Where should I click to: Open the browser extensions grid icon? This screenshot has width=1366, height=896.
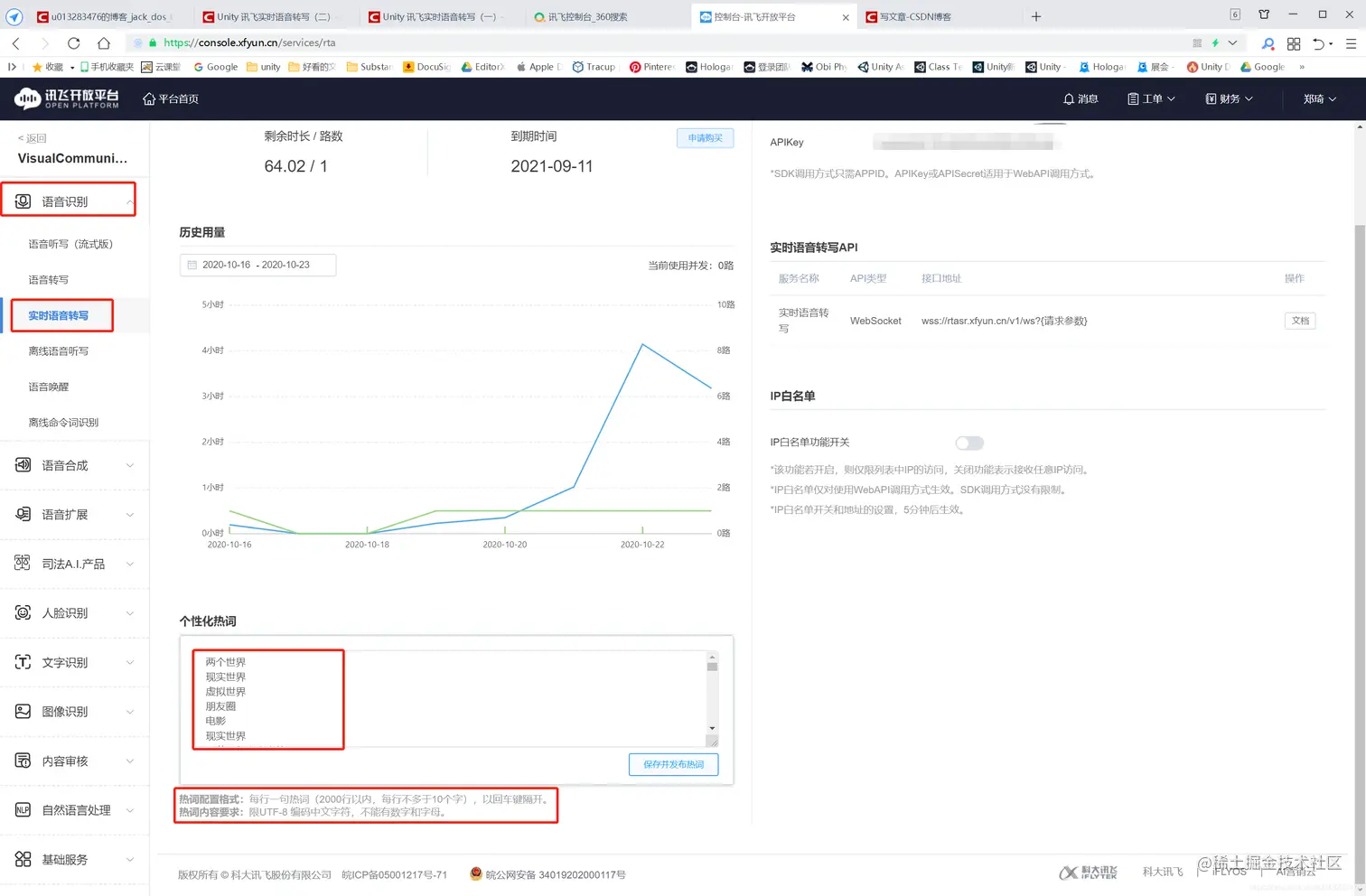coord(1294,43)
